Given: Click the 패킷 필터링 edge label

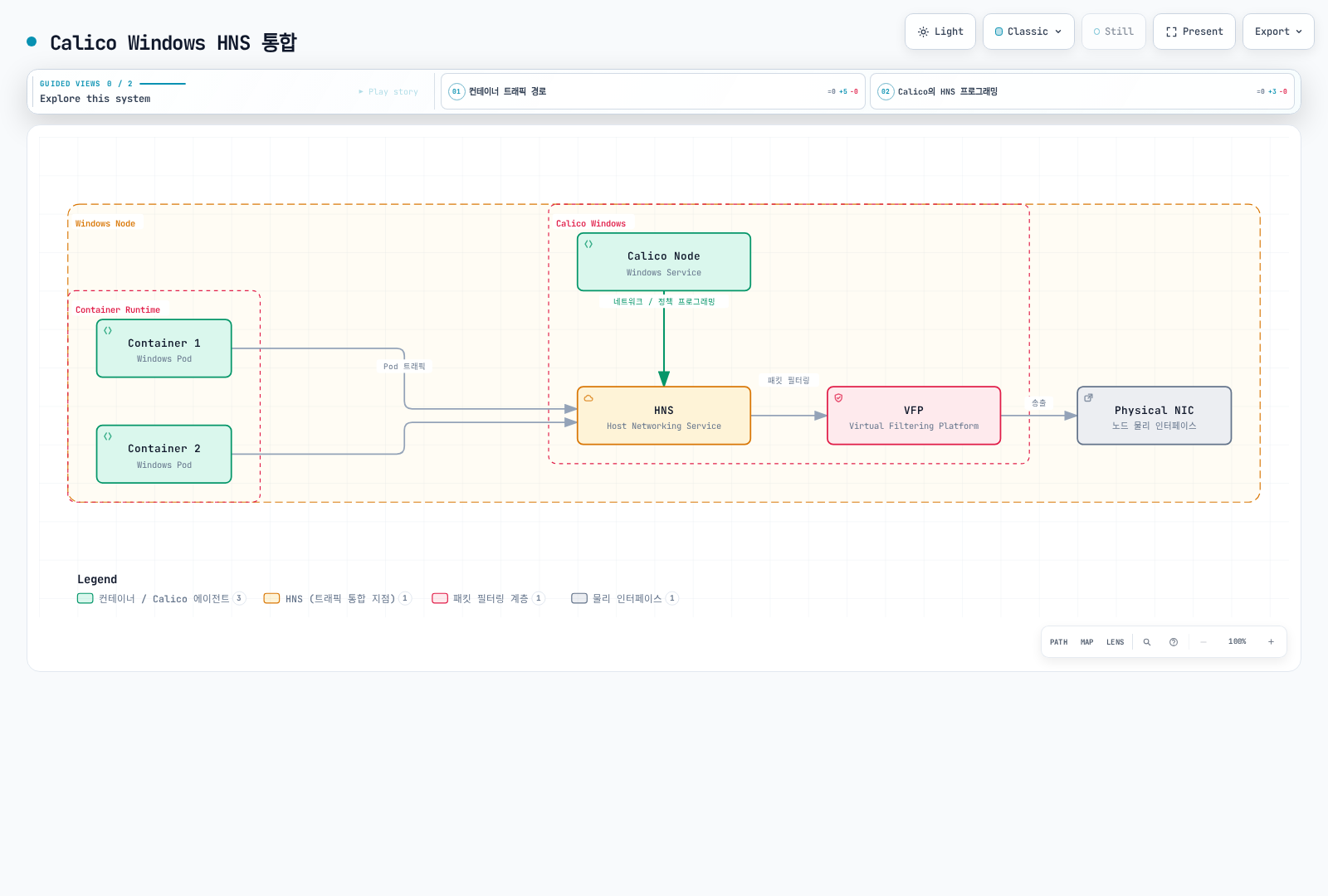Looking at the screenshot, I should [788, 380].
